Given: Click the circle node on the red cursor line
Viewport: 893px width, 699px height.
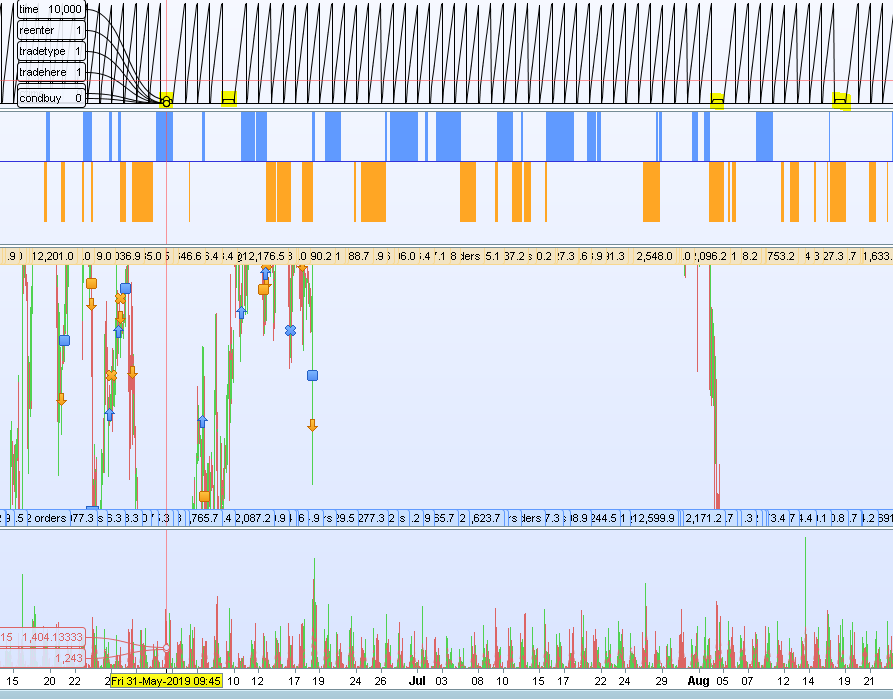Looking at the screenshot, I should 166,103.
